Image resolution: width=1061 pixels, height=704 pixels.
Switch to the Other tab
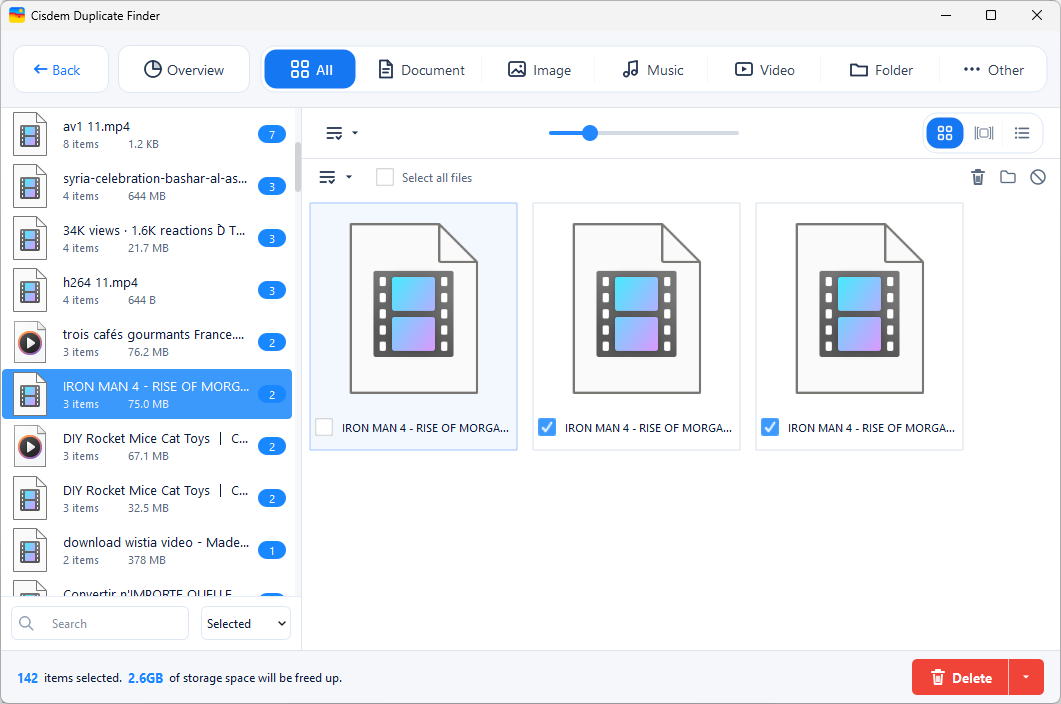pyautogui.click(x=993, y=70)
